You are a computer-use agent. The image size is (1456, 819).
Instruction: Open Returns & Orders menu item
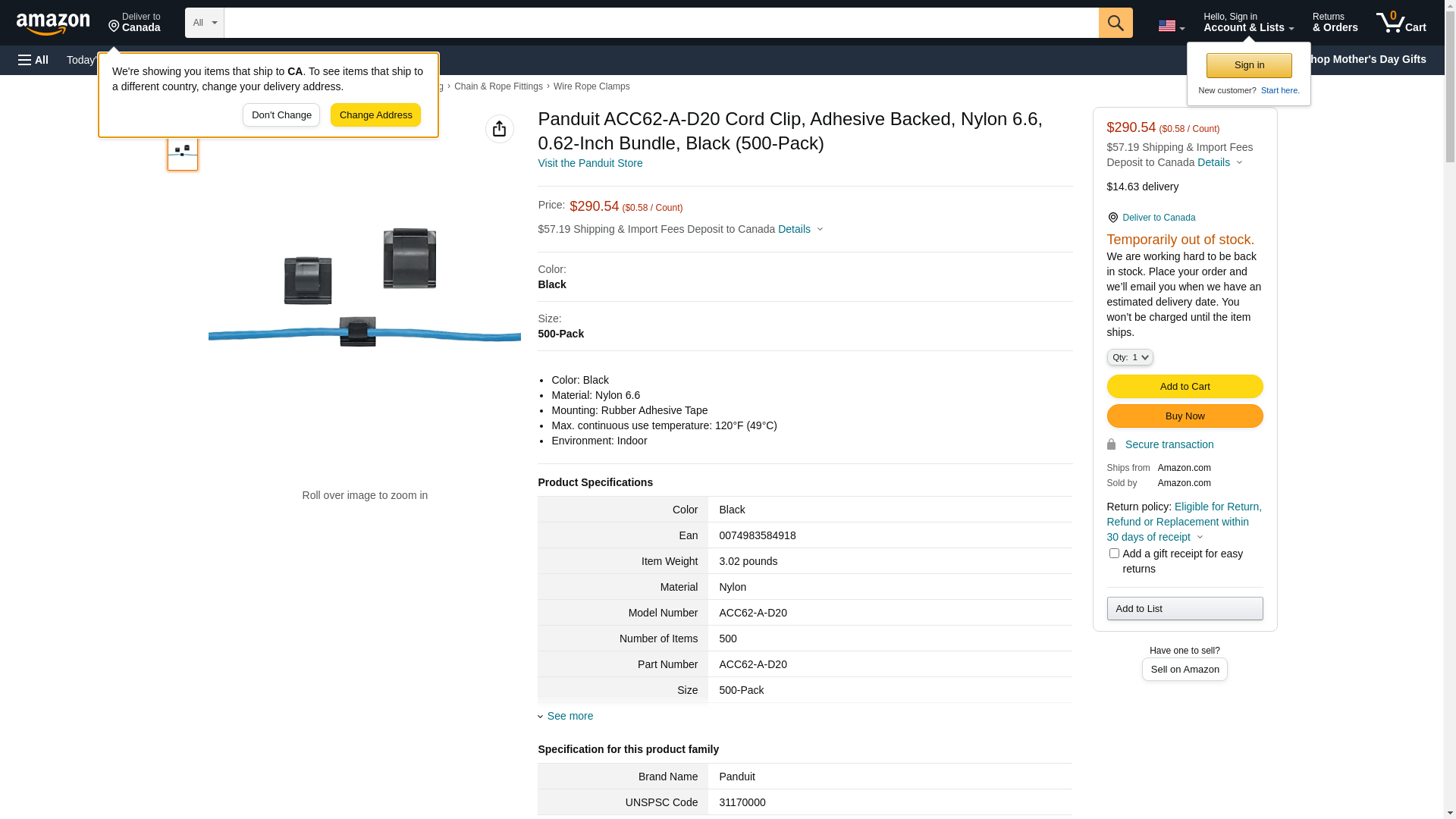(1335, 23)
